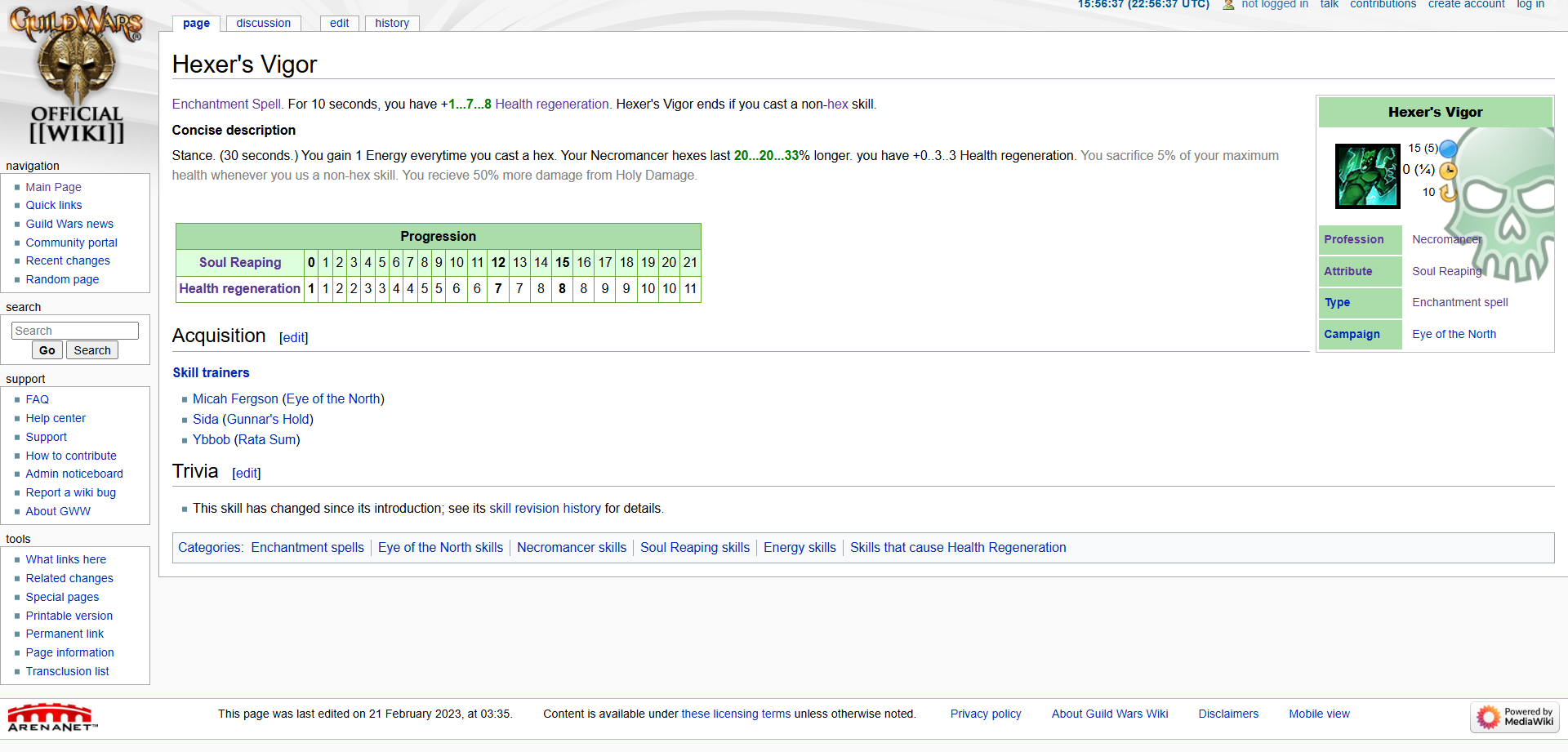Open Admin noticeboard

pyautogui.click(x=74, y=474)
